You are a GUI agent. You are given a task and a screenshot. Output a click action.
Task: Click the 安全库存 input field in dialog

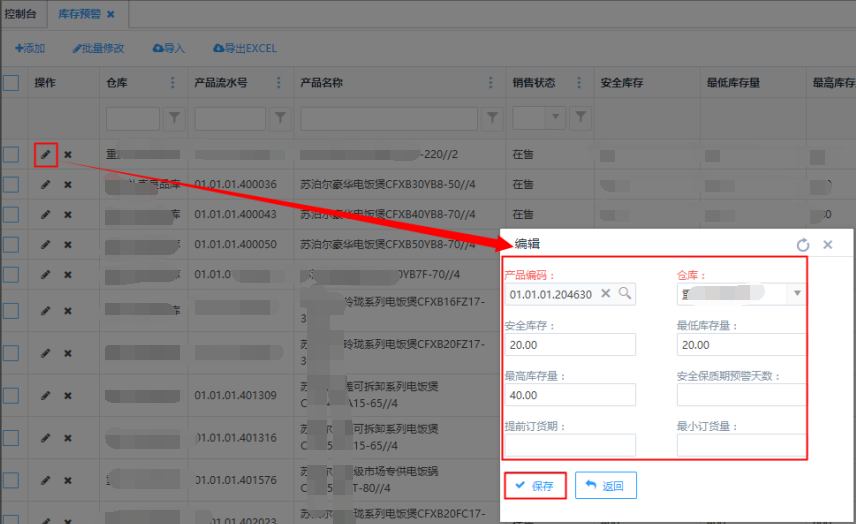[570, 344]
